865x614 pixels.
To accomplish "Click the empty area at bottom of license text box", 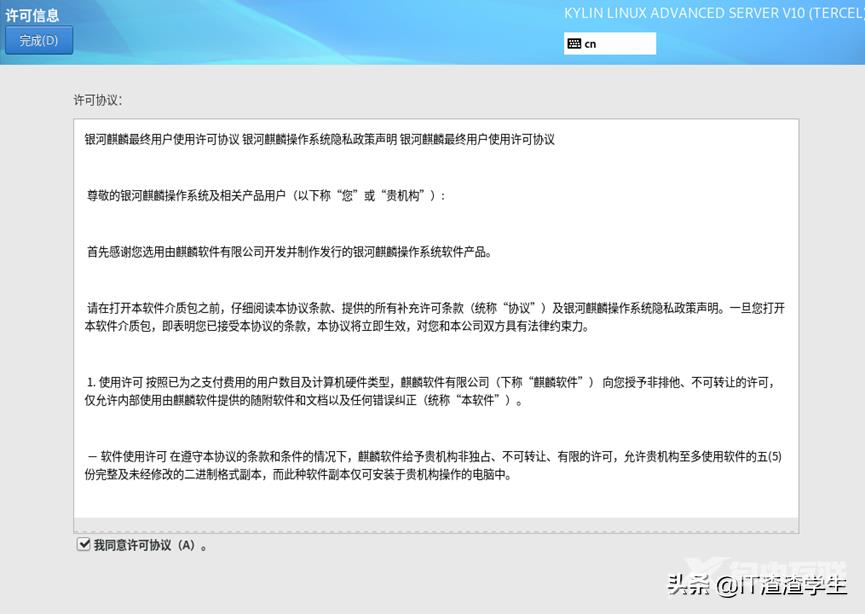I will click(x=436, y=505).
